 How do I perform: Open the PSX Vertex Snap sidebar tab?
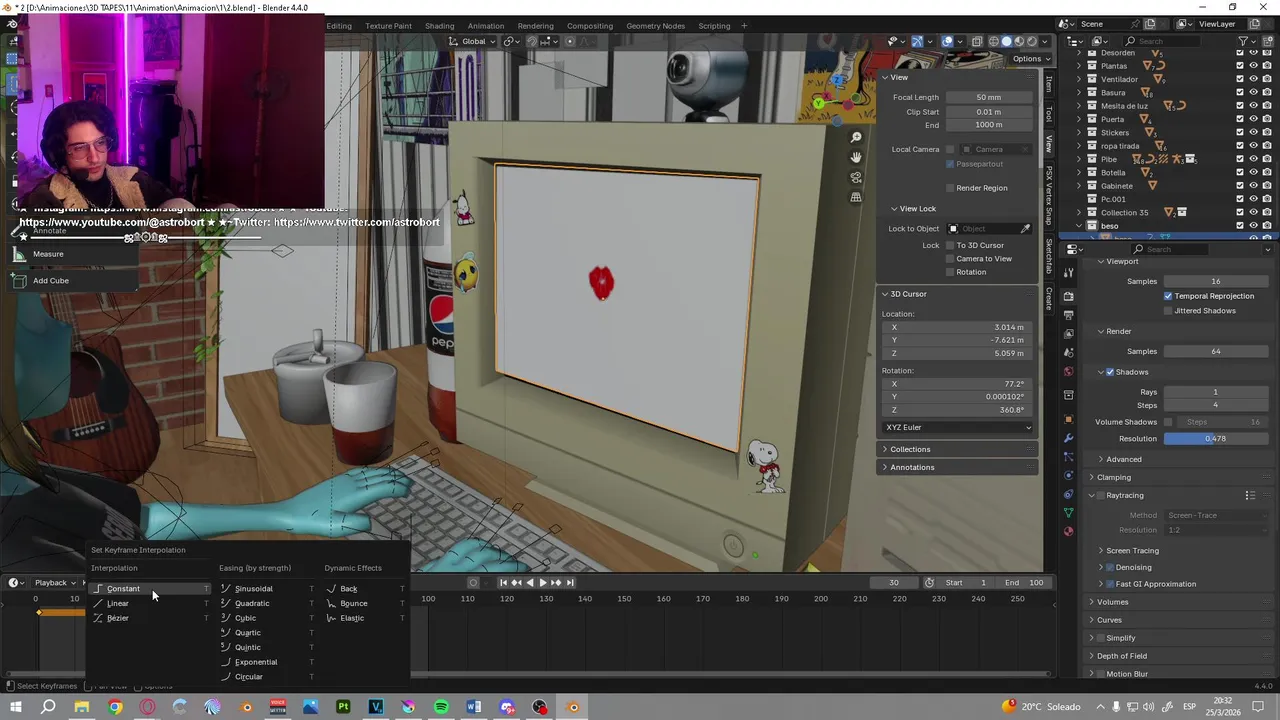pos(1049,195)
